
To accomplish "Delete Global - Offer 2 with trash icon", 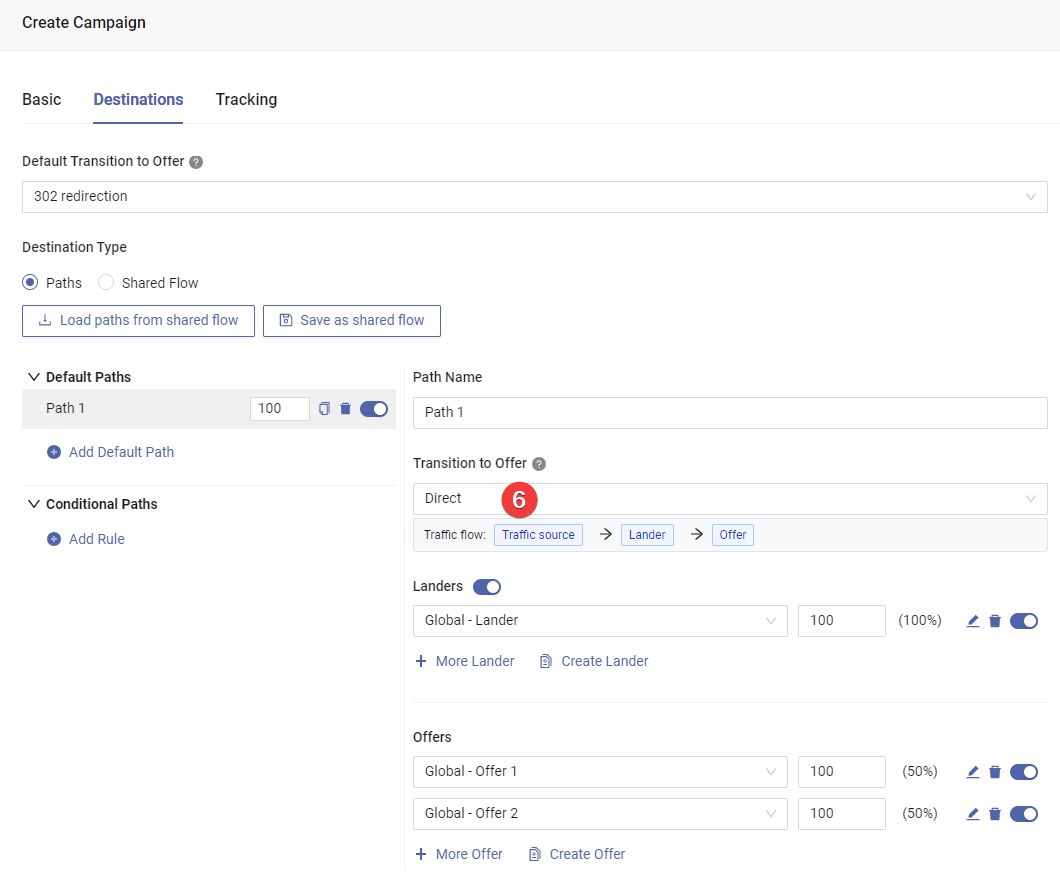I will tap(994, 814).
